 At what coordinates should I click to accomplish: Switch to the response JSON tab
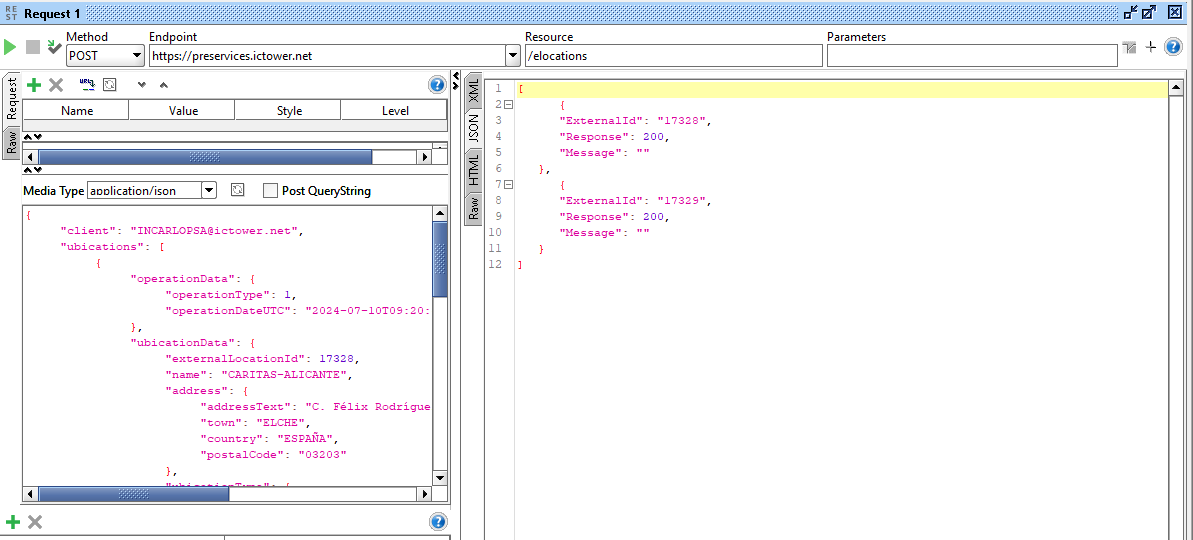coord(474,129)
